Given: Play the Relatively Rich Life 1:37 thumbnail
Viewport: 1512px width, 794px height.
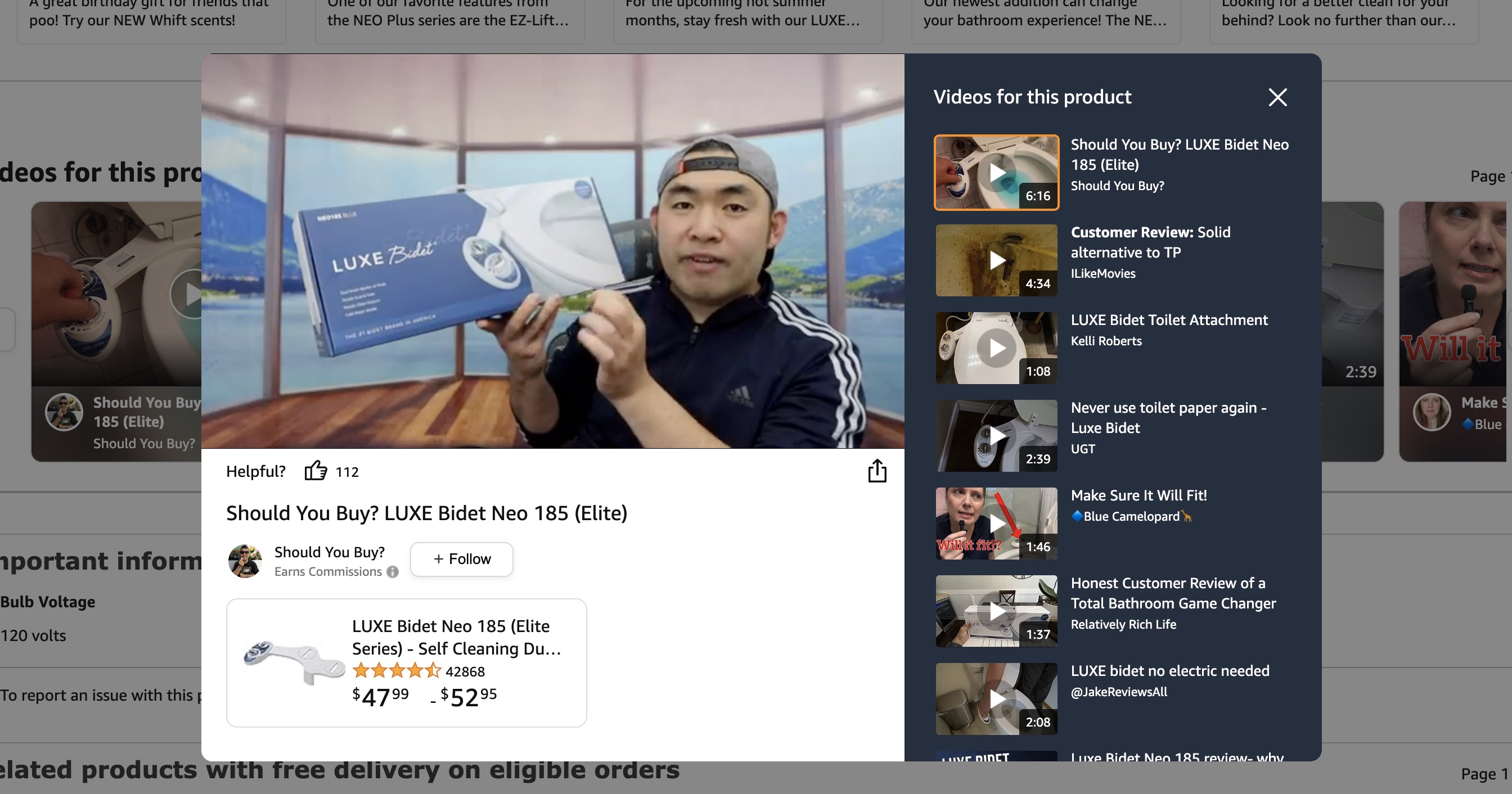Looking at the screenshot, I should tap(996, 611).
